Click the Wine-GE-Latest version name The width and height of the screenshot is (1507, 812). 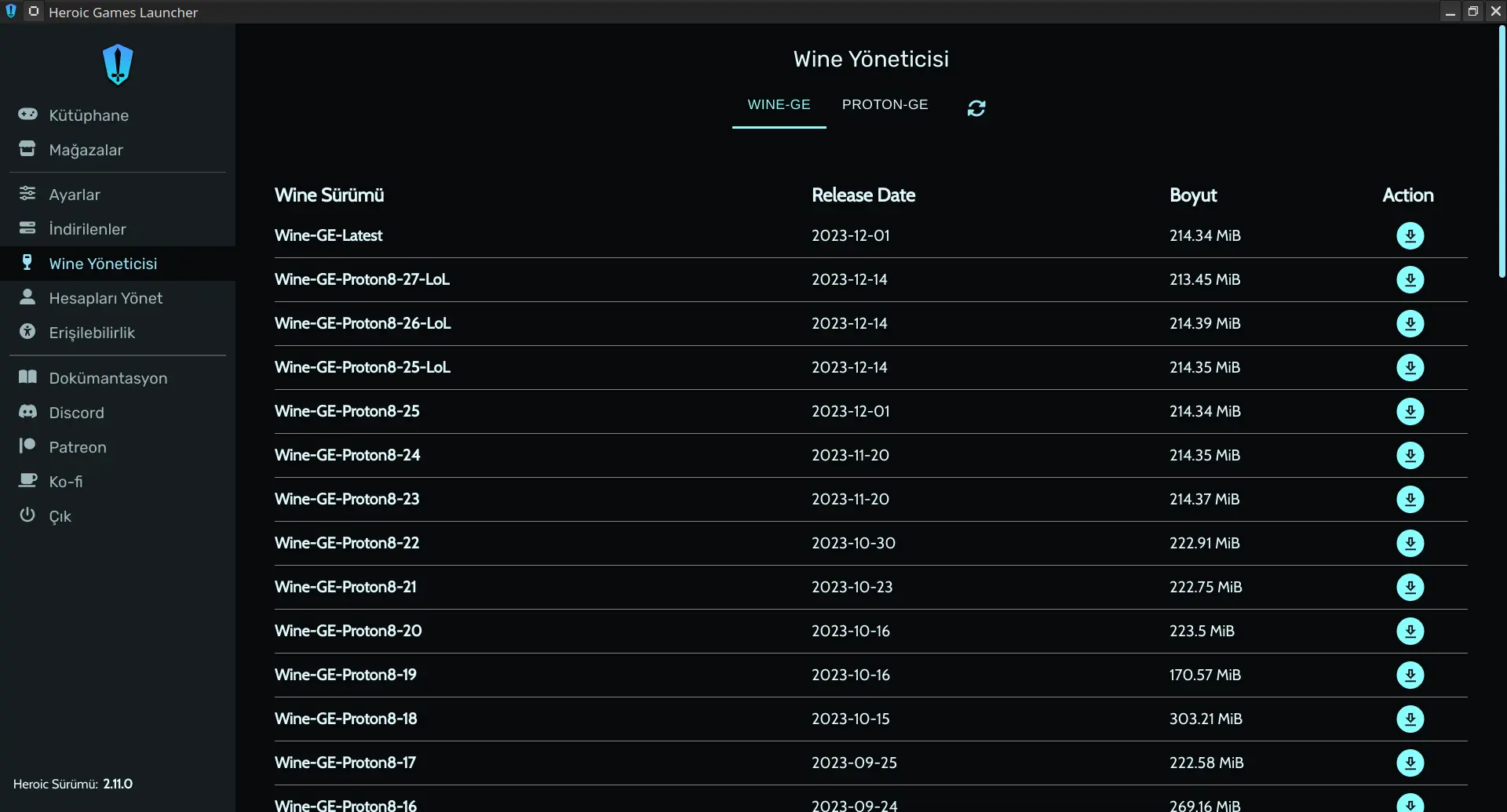pos(328,235)
